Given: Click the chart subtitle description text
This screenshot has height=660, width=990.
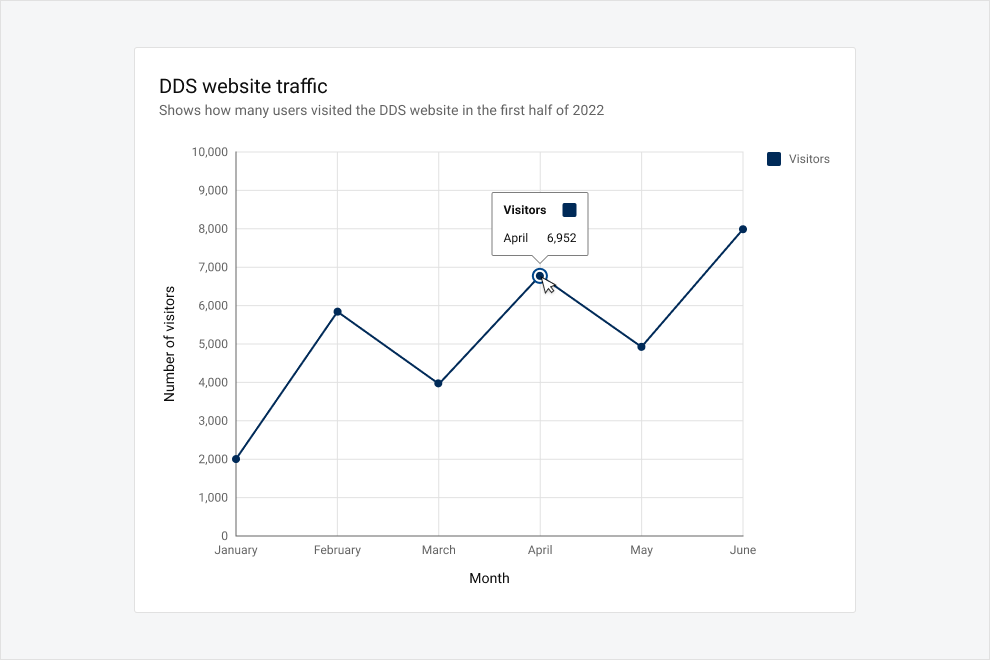Looking at the screenshot, I should [x=381, y=111].
